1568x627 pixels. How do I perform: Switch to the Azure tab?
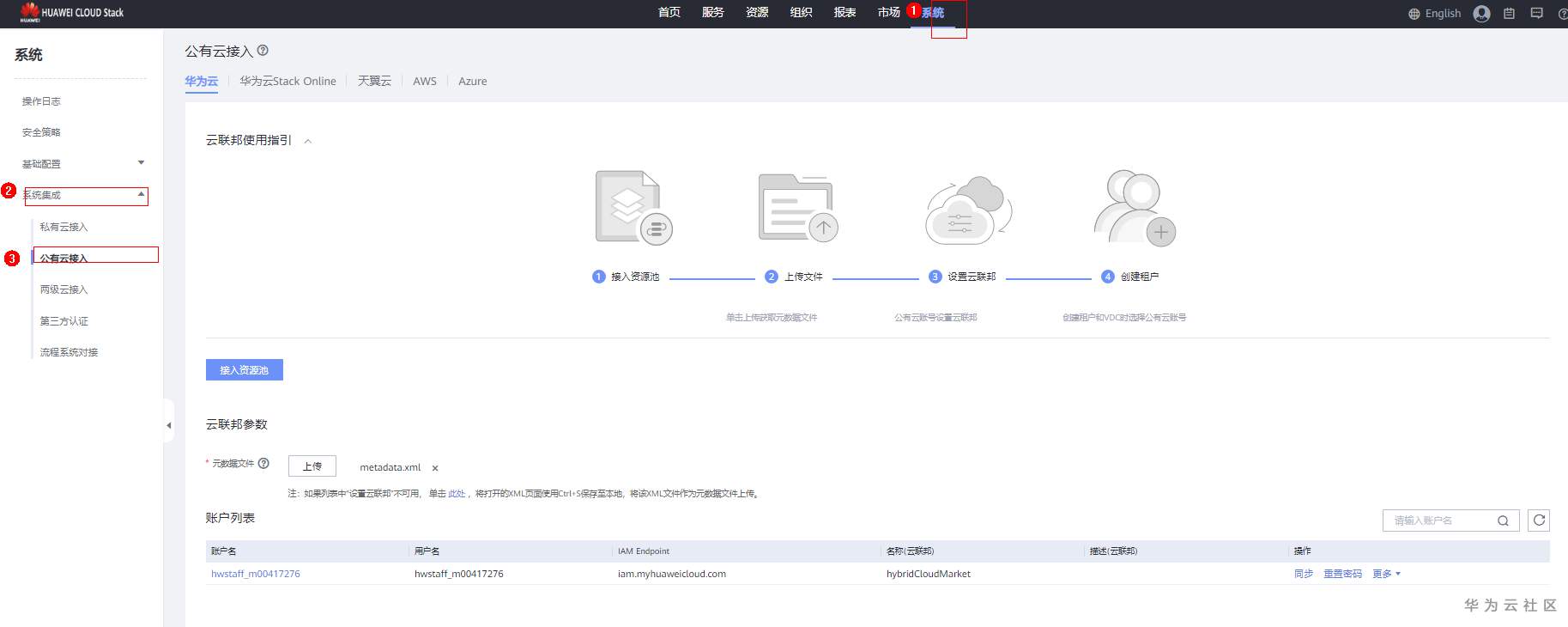pos(472,81)
